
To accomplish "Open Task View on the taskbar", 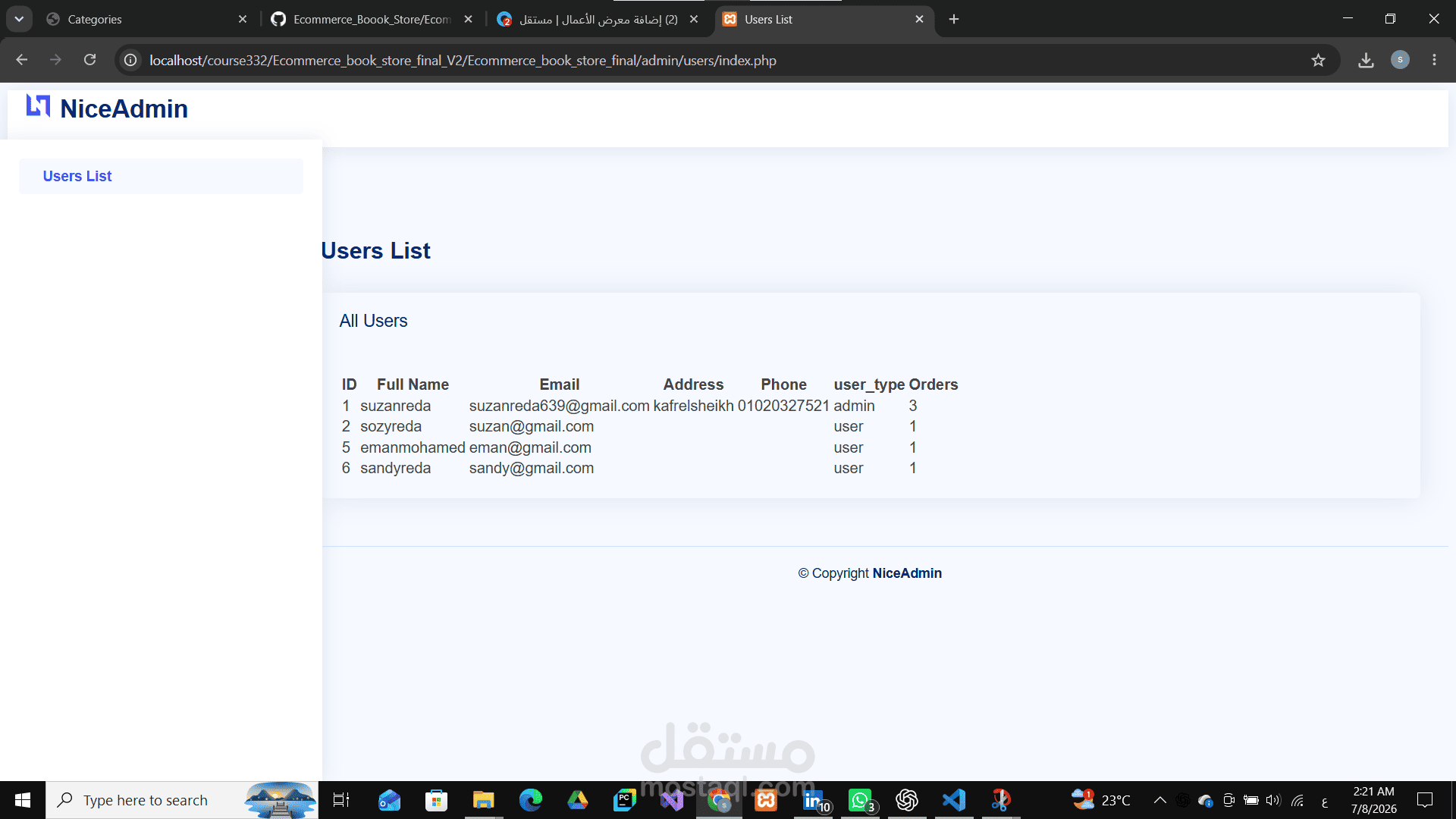I will (x=341, y=800).
